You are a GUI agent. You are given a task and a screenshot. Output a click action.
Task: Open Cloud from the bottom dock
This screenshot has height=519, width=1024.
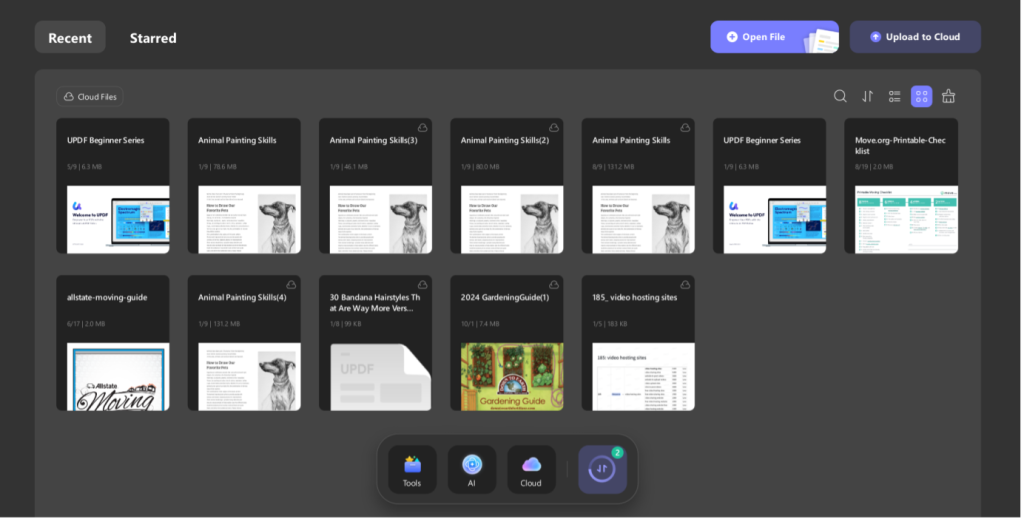(x=531, y=469)
